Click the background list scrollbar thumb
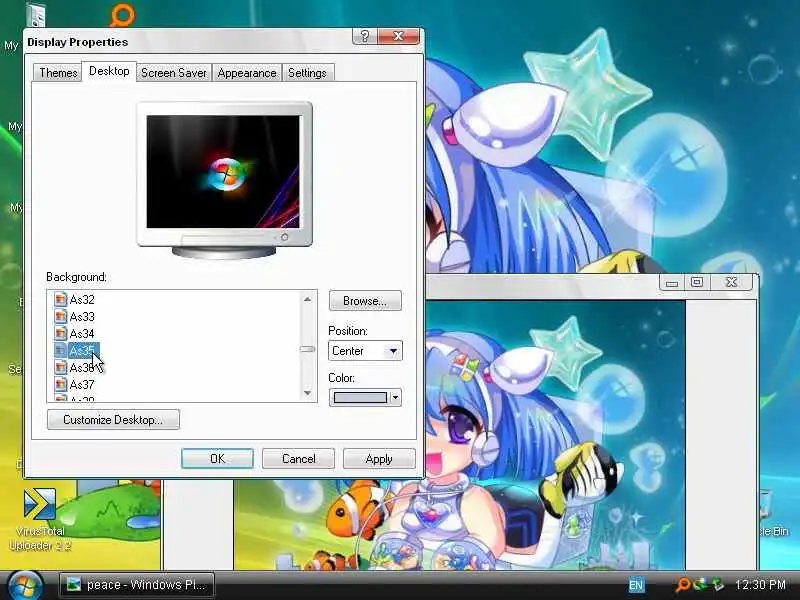The height and width of the screenshot is (600, 800). coord(307,349)
